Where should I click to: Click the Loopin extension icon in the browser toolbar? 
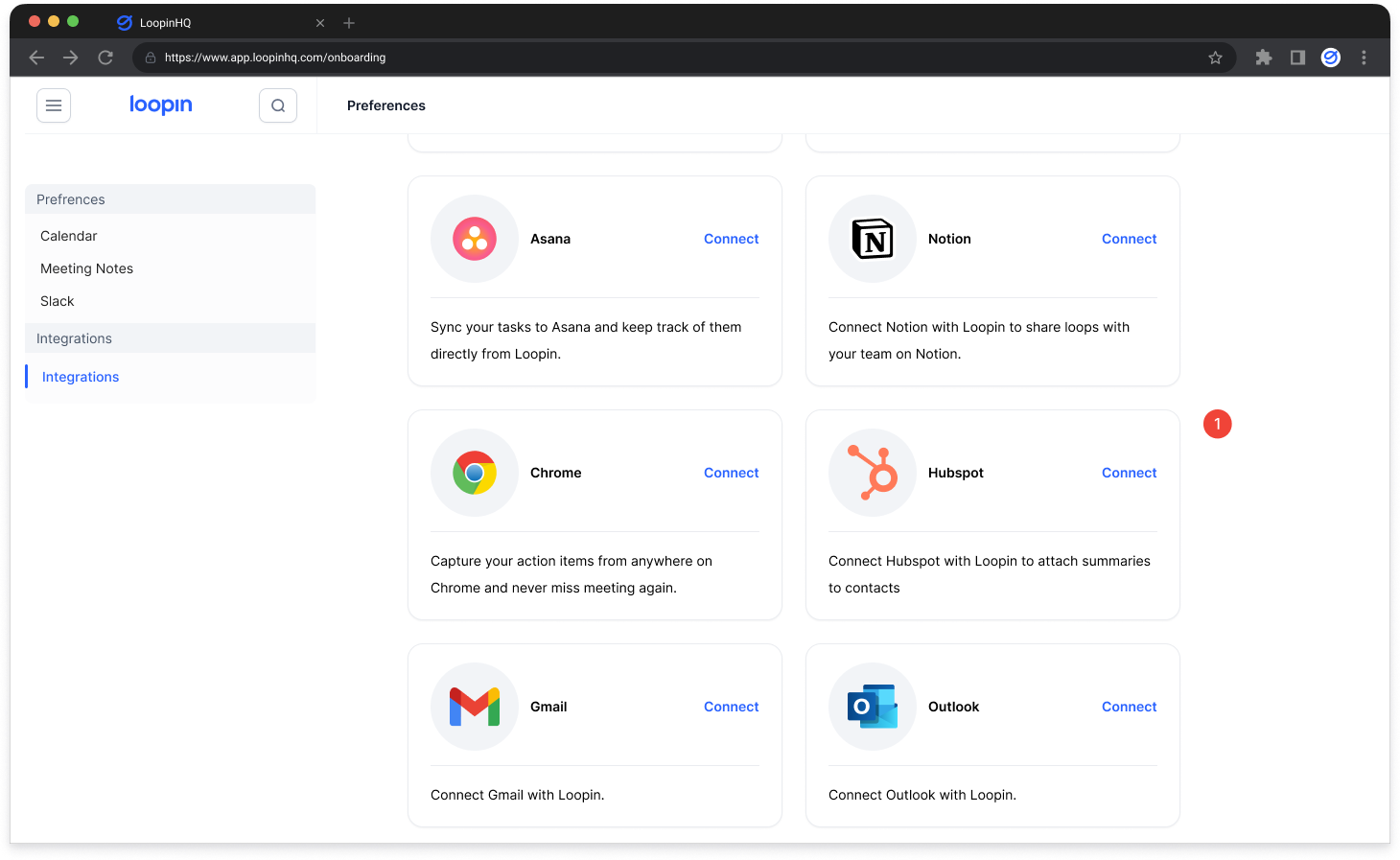[1330, 58]
